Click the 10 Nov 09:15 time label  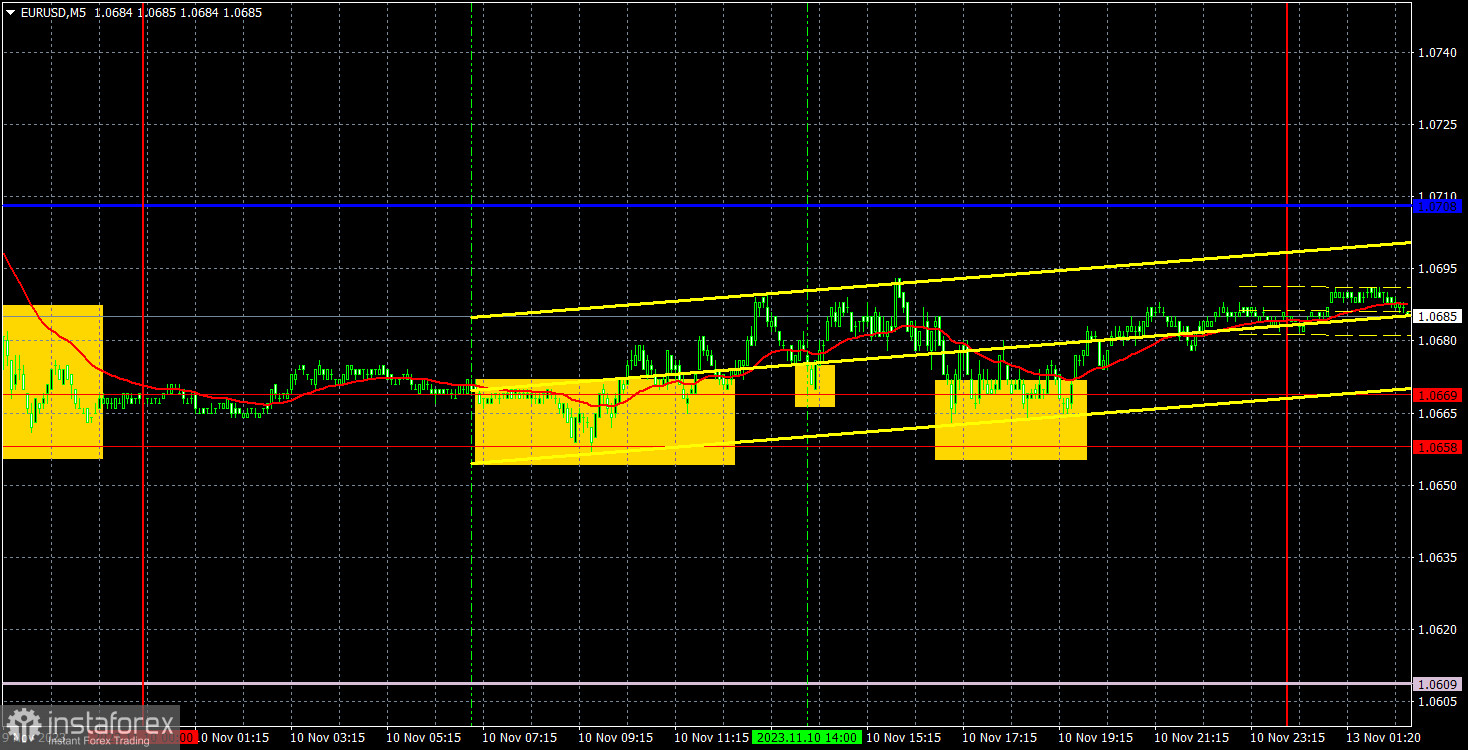coord(614,738)
